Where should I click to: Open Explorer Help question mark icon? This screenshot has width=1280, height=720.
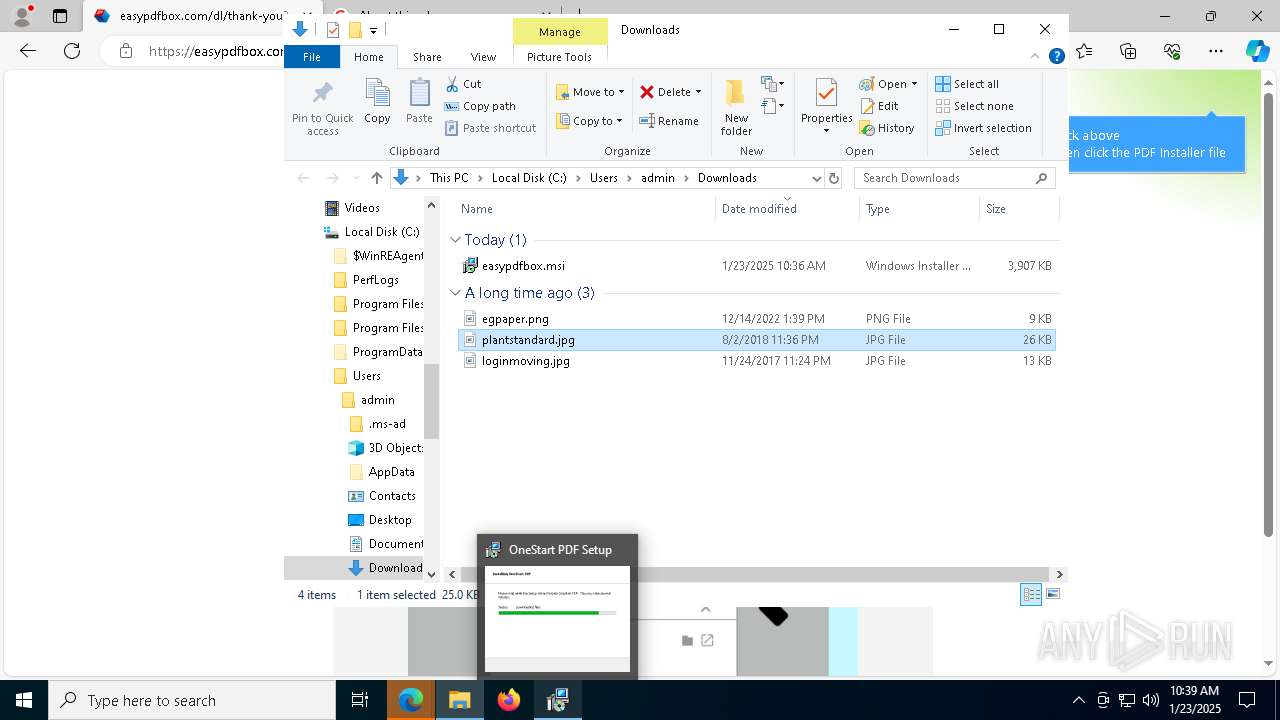(x=1056, y=57)
